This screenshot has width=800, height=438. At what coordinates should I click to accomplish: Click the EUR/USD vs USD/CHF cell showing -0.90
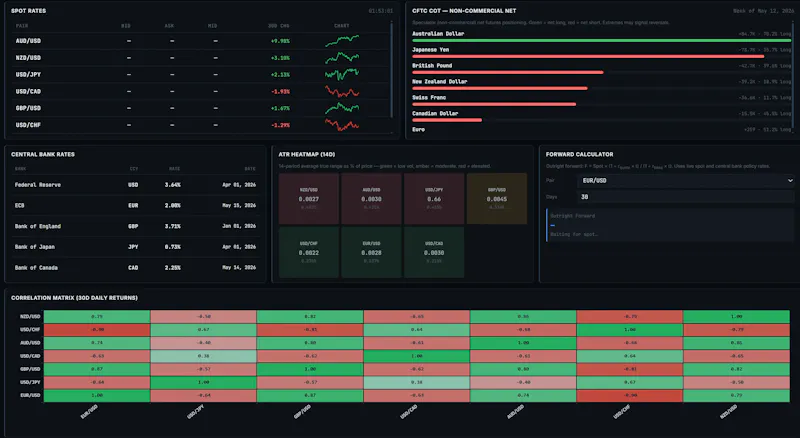[x=630, y=395]
